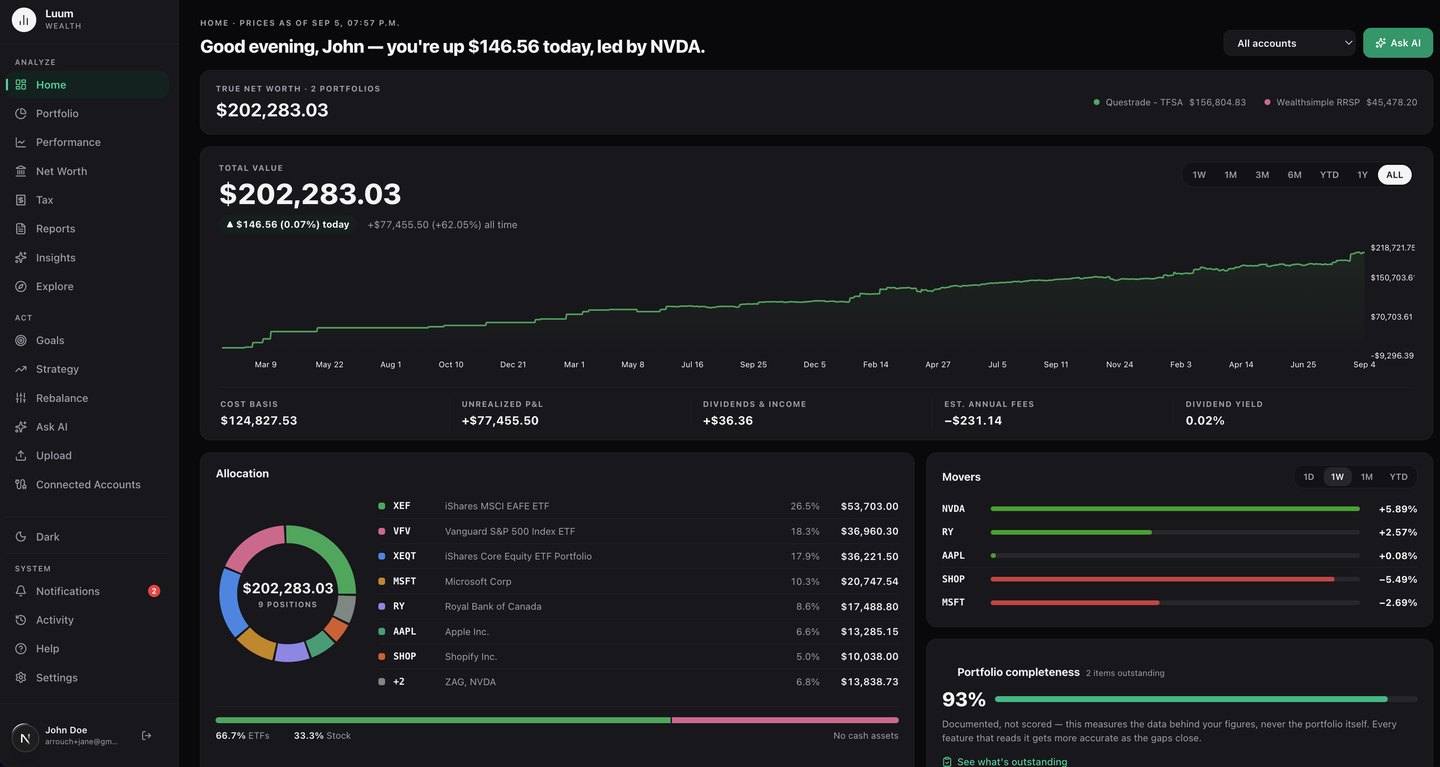Open the Reports menu item

[88, 229]
